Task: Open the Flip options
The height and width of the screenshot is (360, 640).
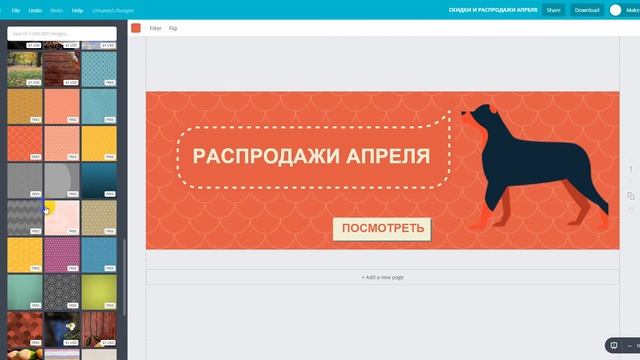Action: [173, 28]
